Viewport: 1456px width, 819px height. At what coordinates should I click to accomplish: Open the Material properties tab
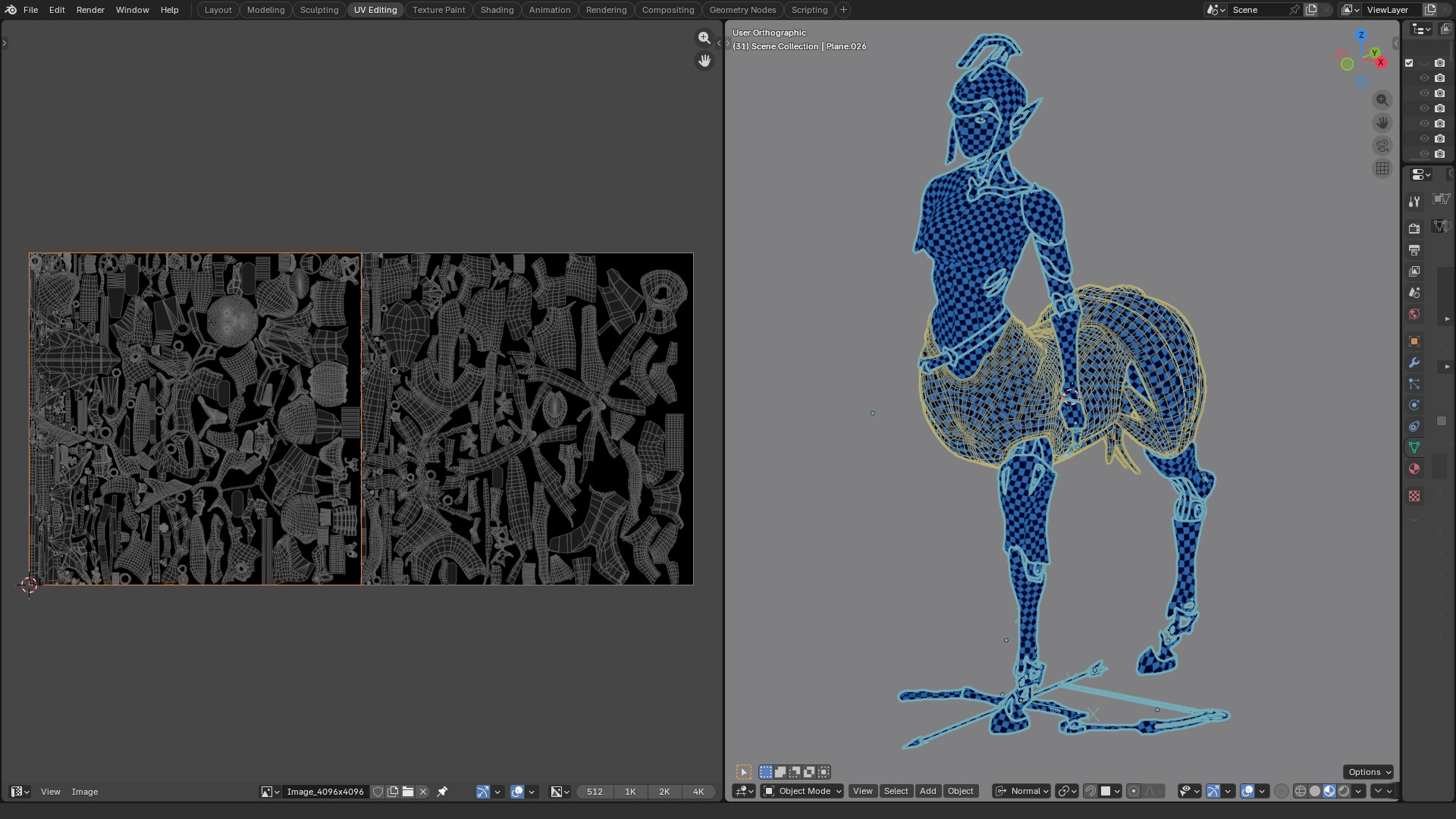coord(1414,469)
